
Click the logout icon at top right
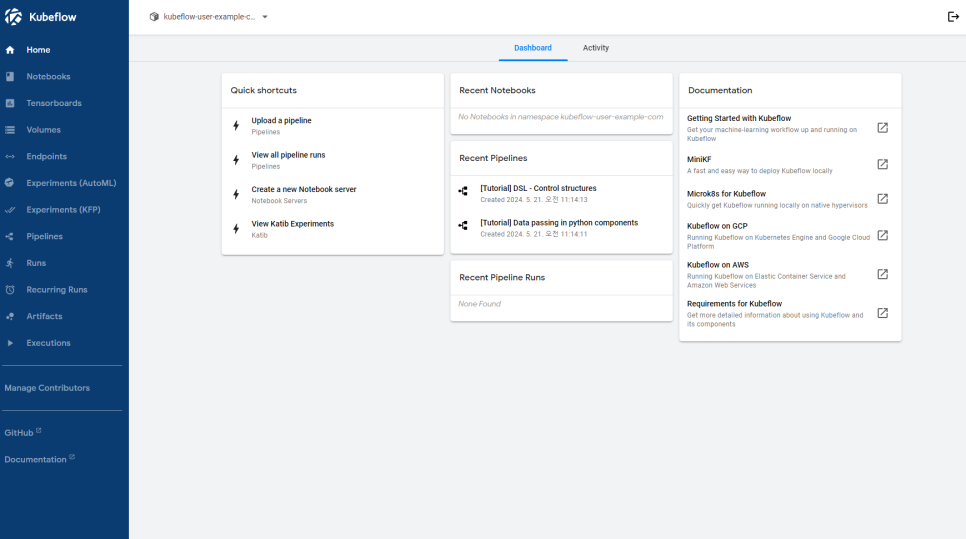952,17
